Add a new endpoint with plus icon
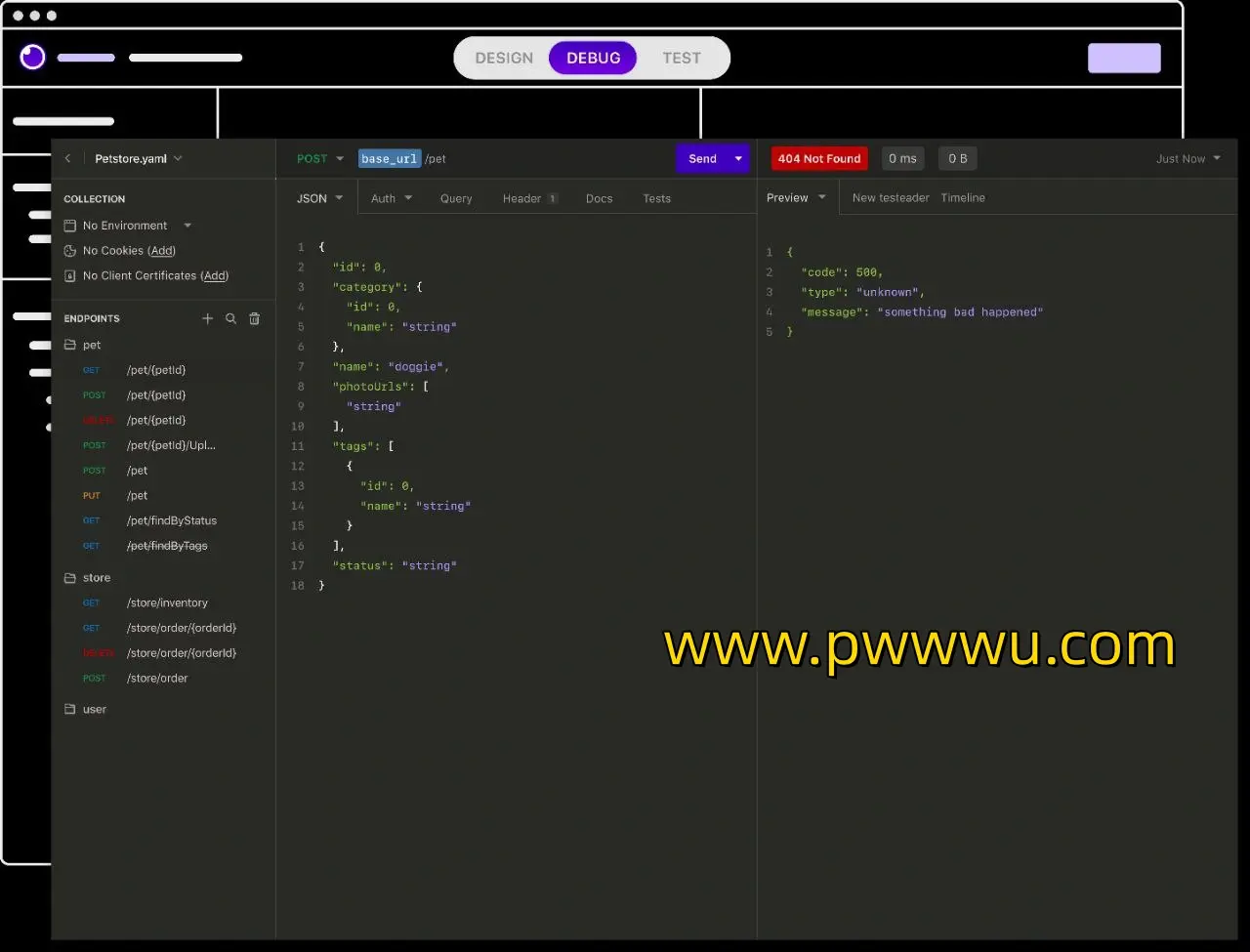1250x952 pixels. pos(207,318)
